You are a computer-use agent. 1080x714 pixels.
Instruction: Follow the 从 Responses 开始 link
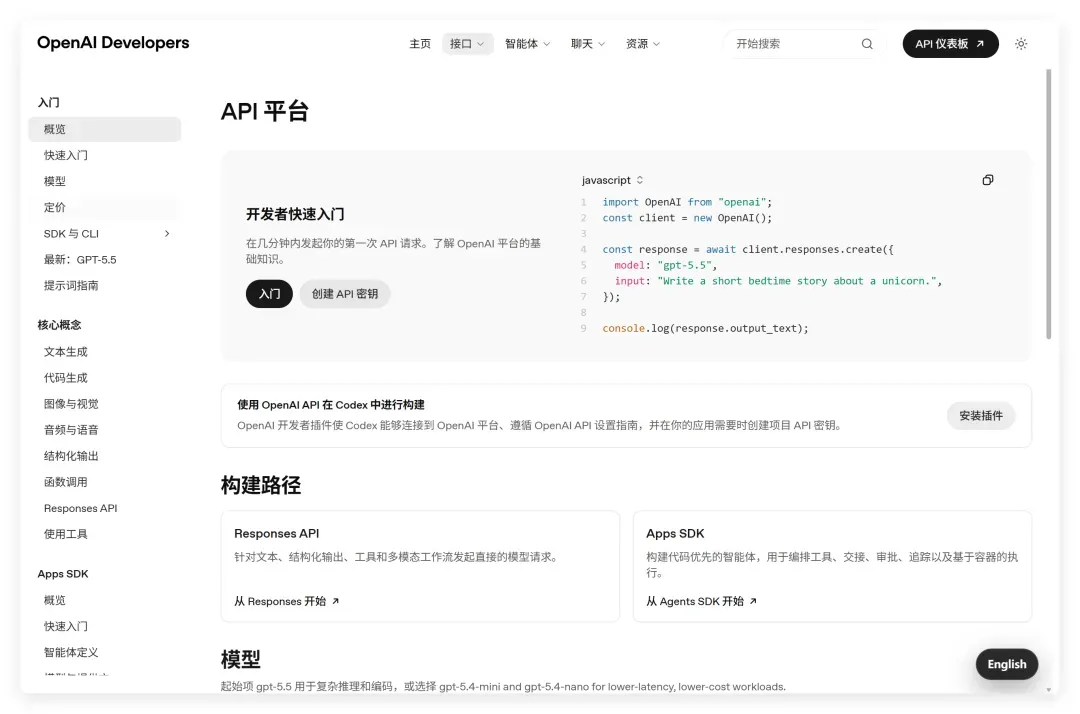tap(287, 602)
